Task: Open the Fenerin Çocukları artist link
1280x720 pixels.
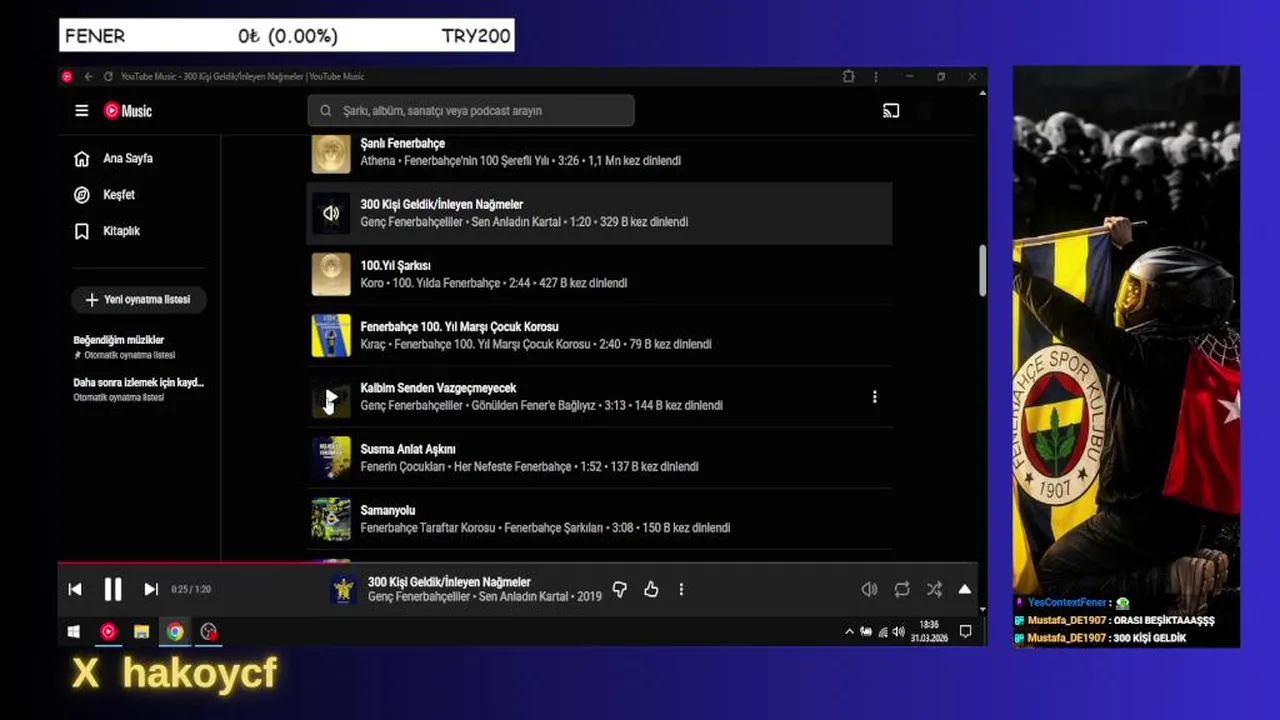Action: point(403,467)
